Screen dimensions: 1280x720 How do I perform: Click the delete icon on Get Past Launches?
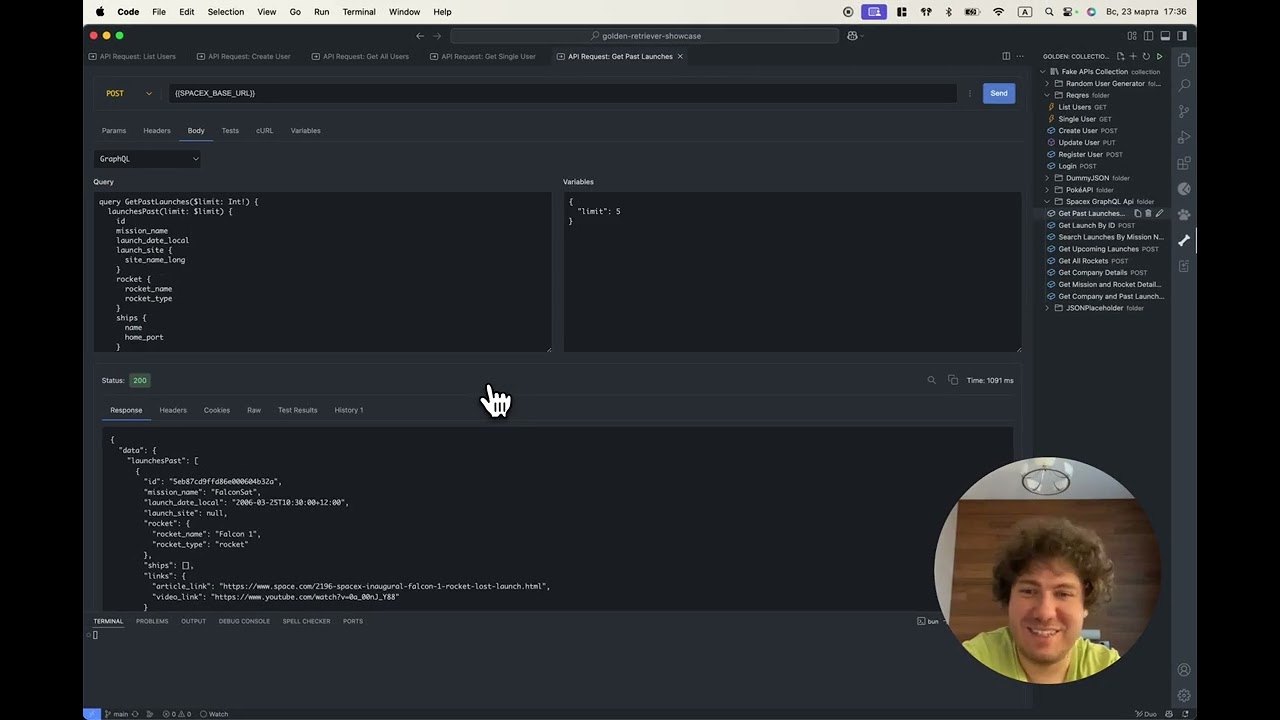[1148, 213]
